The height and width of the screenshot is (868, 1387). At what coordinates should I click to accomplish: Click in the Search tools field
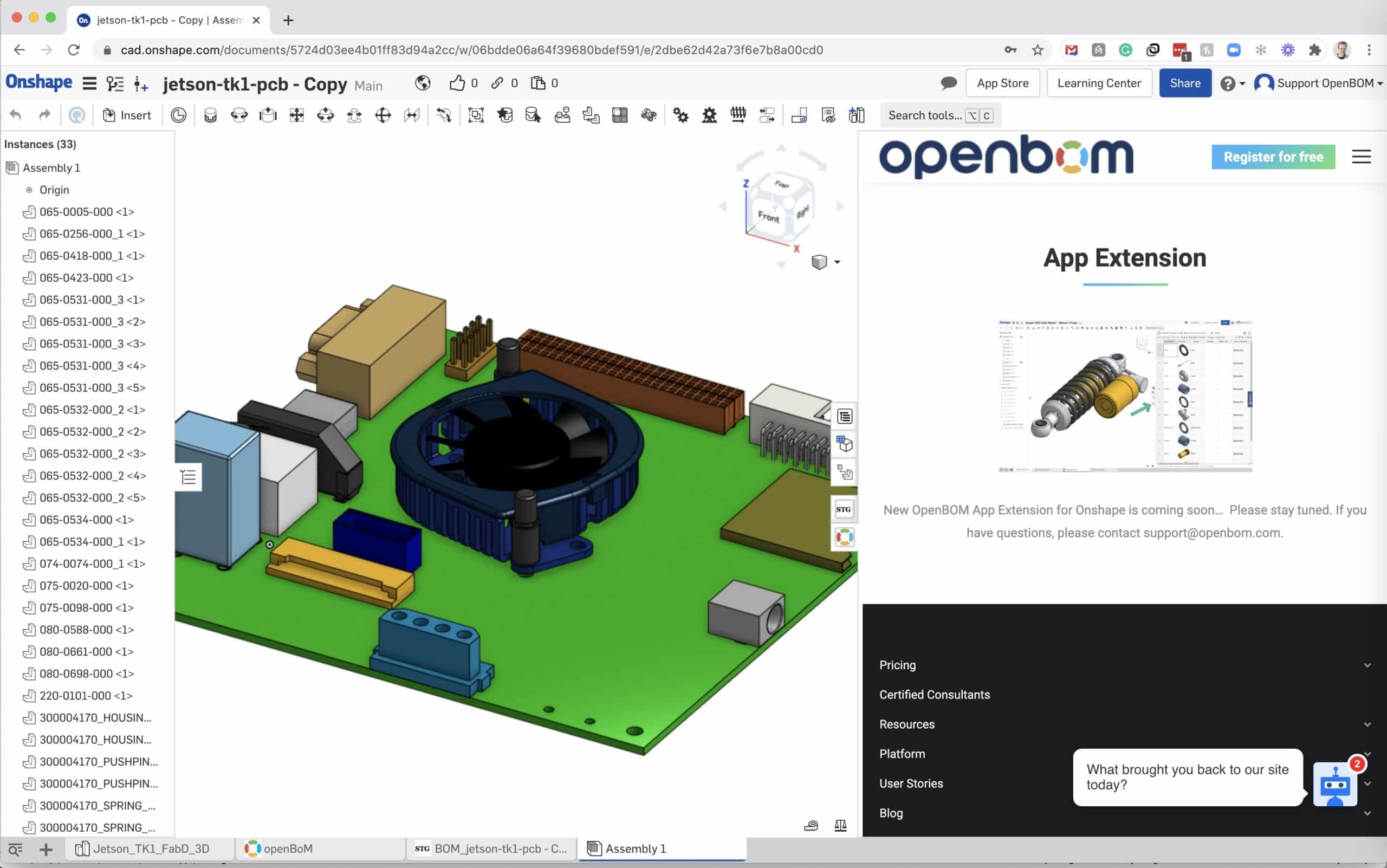[x=941, y=115]
